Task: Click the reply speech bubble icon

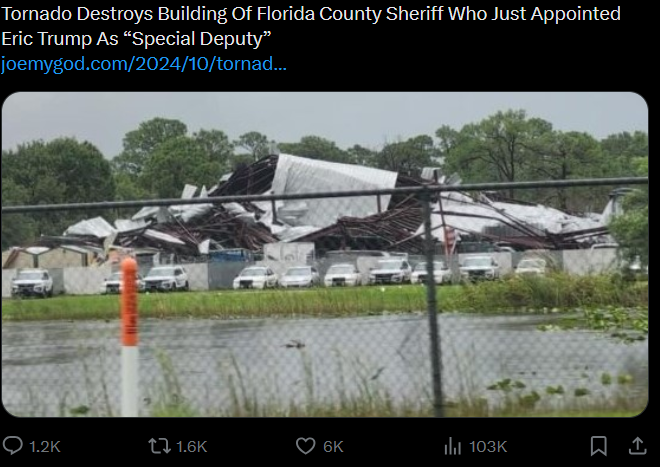Action: pyautogui.click(x=13, y=446)
